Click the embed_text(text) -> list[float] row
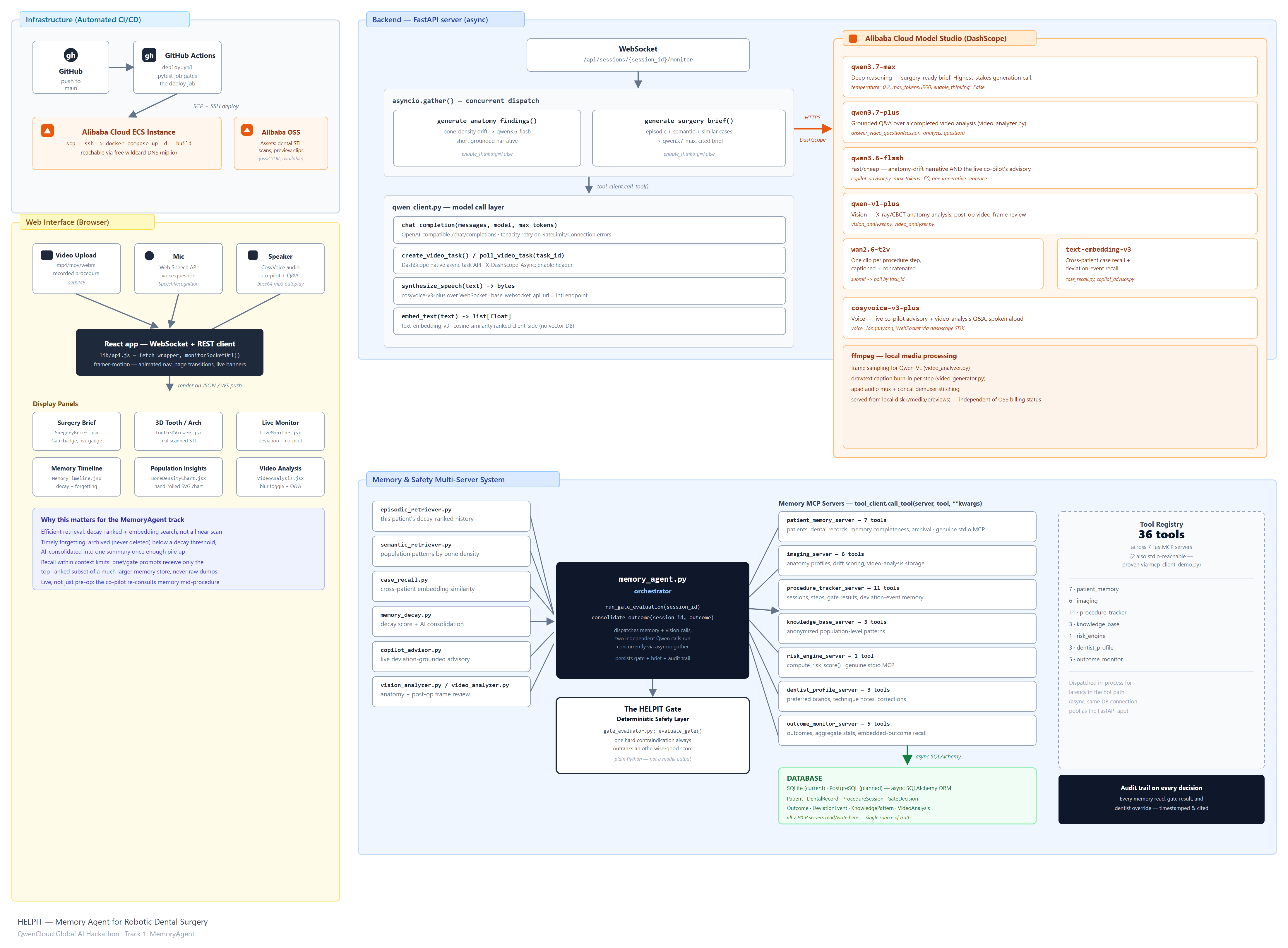 (x=589, y=321)
